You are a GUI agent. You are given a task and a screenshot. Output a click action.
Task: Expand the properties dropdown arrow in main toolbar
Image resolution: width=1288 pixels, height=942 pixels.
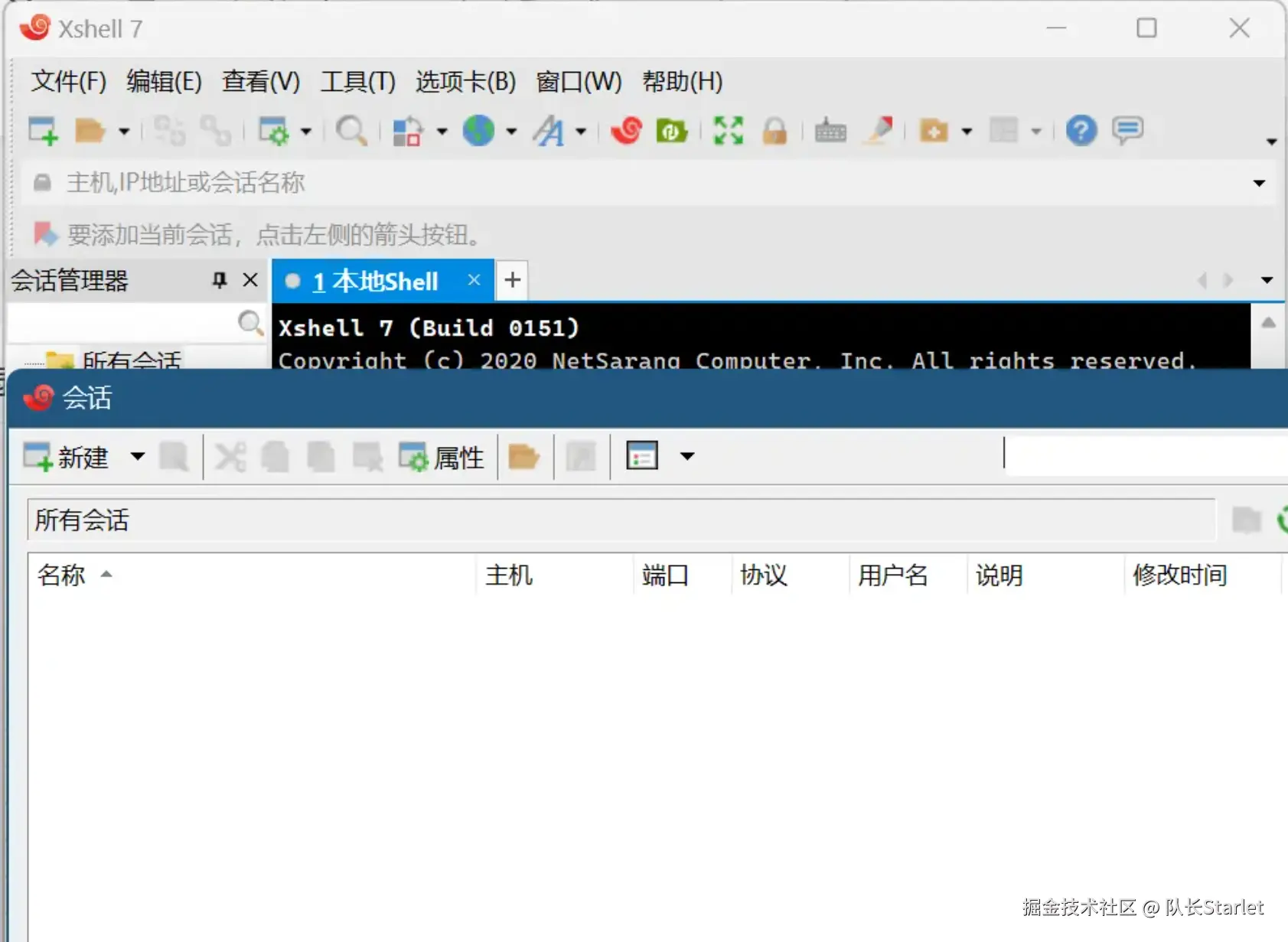click(306, 132)
